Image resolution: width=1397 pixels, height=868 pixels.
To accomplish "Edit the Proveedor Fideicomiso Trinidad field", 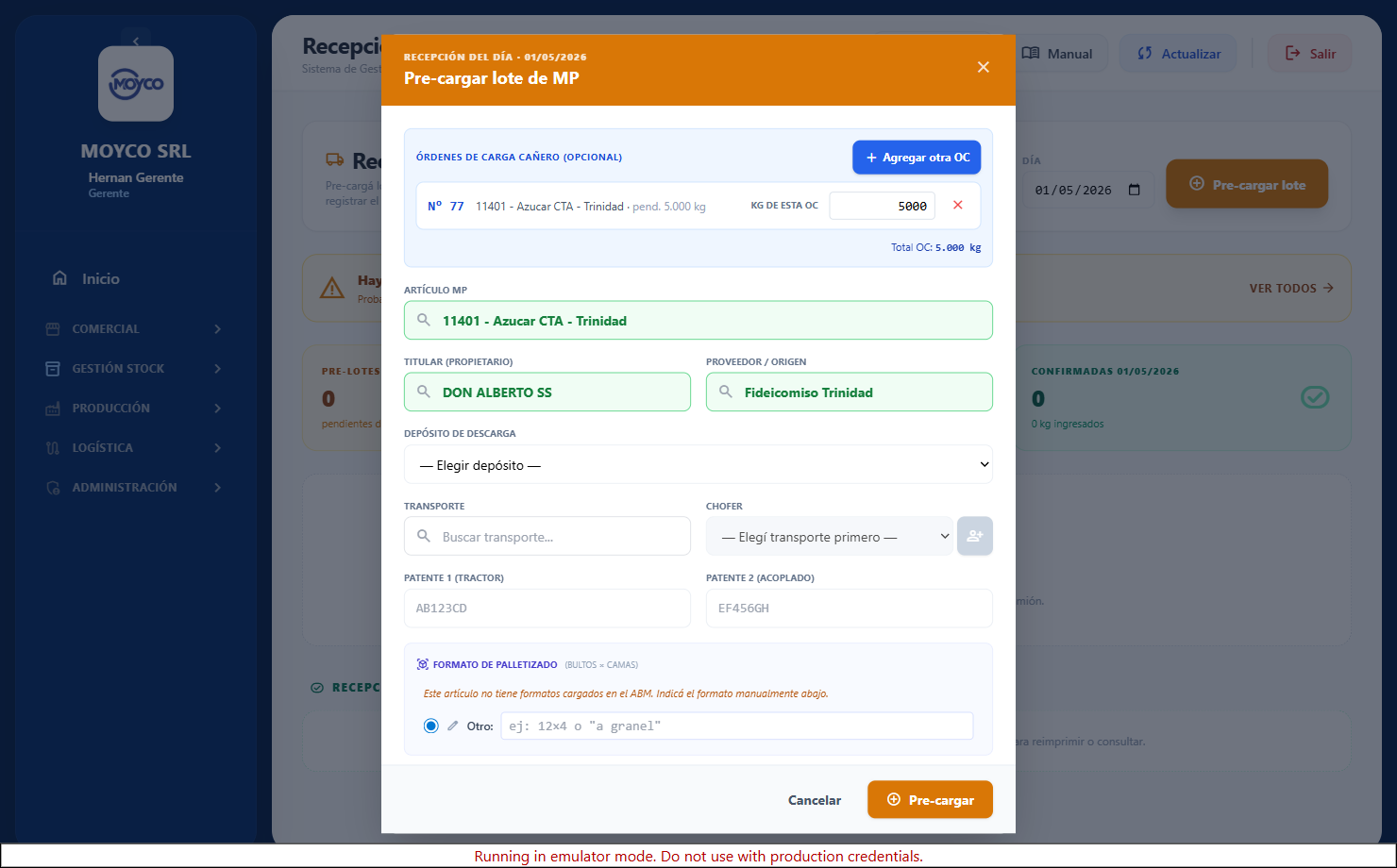I will click(850, 392).
